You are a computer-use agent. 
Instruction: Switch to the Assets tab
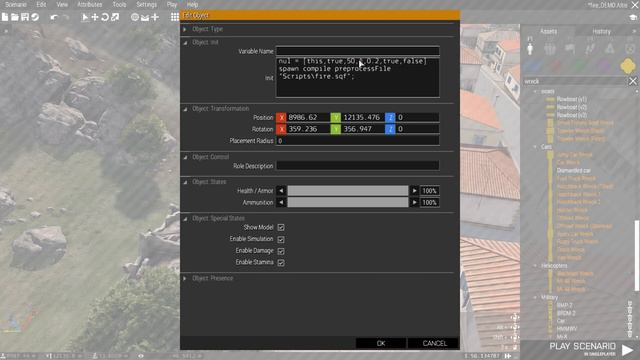548,31
